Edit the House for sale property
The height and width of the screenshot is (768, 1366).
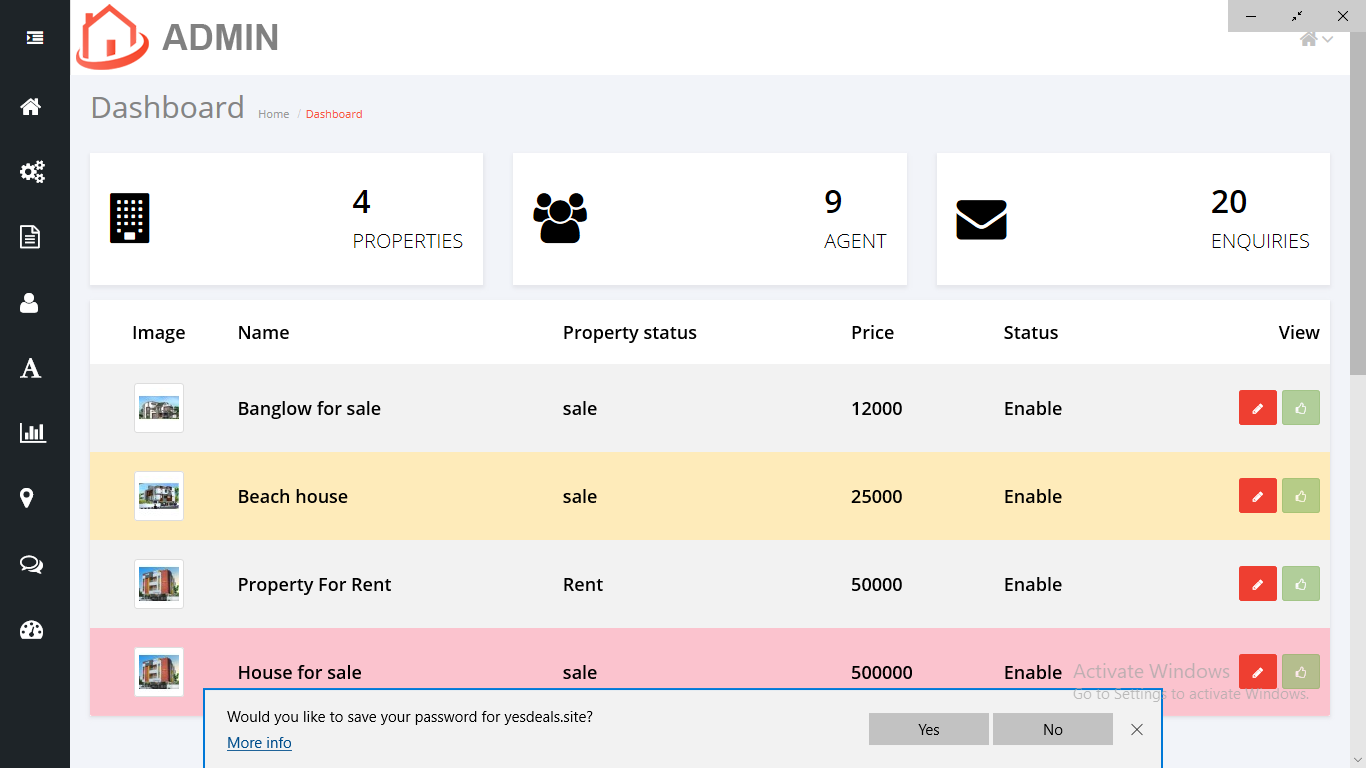click(1257, 672)
